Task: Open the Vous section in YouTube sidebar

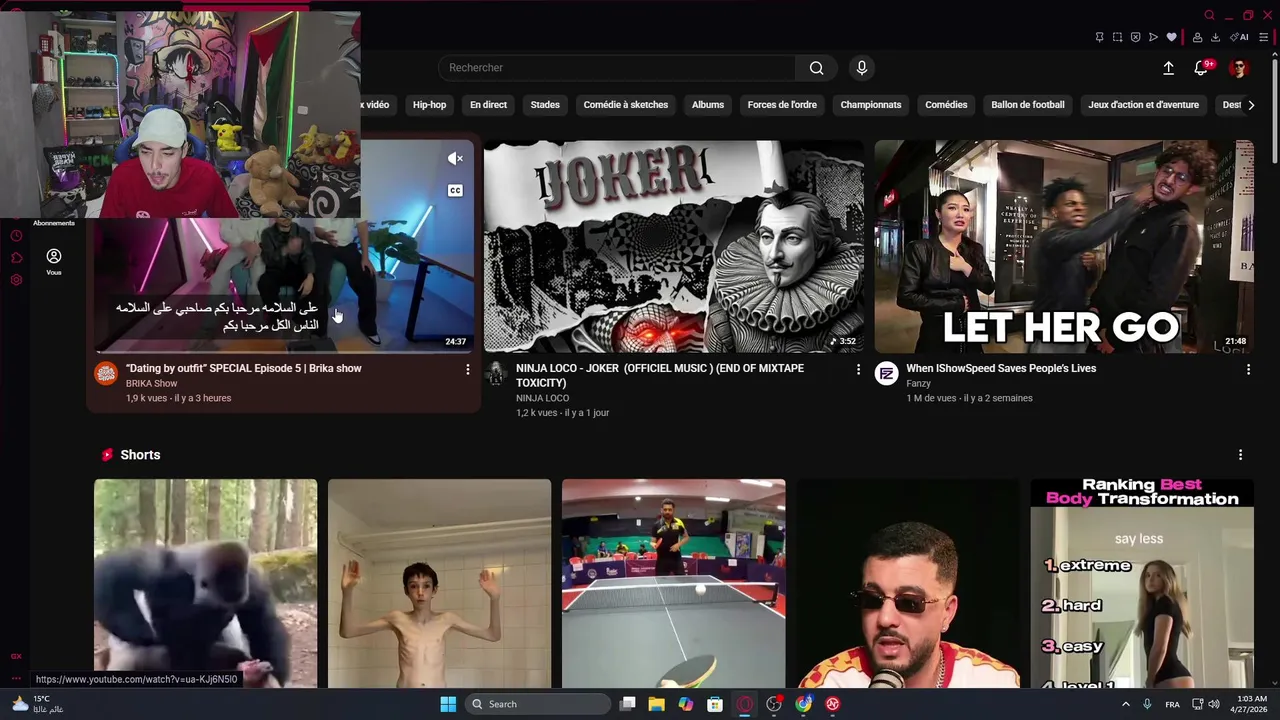Action: (x=54, y=262)
